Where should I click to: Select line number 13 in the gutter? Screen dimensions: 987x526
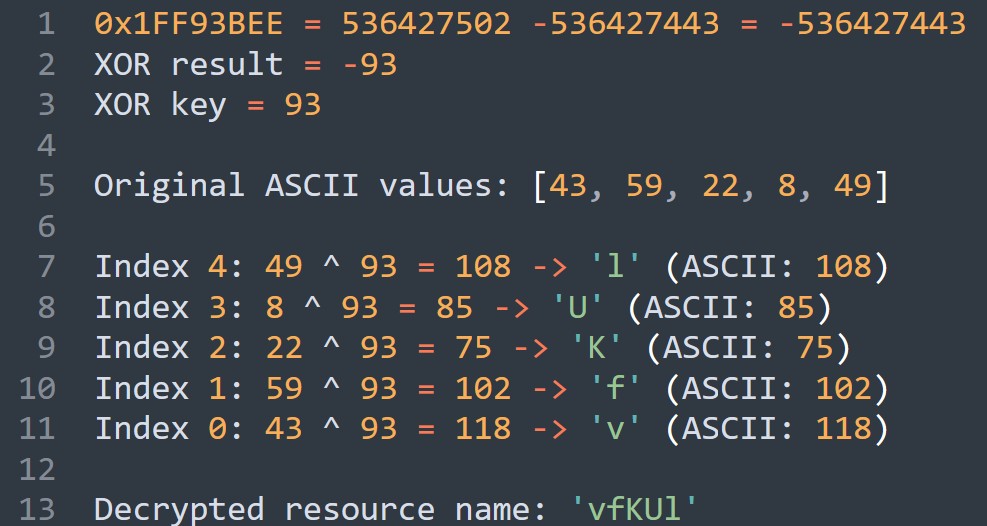(37, 509)
